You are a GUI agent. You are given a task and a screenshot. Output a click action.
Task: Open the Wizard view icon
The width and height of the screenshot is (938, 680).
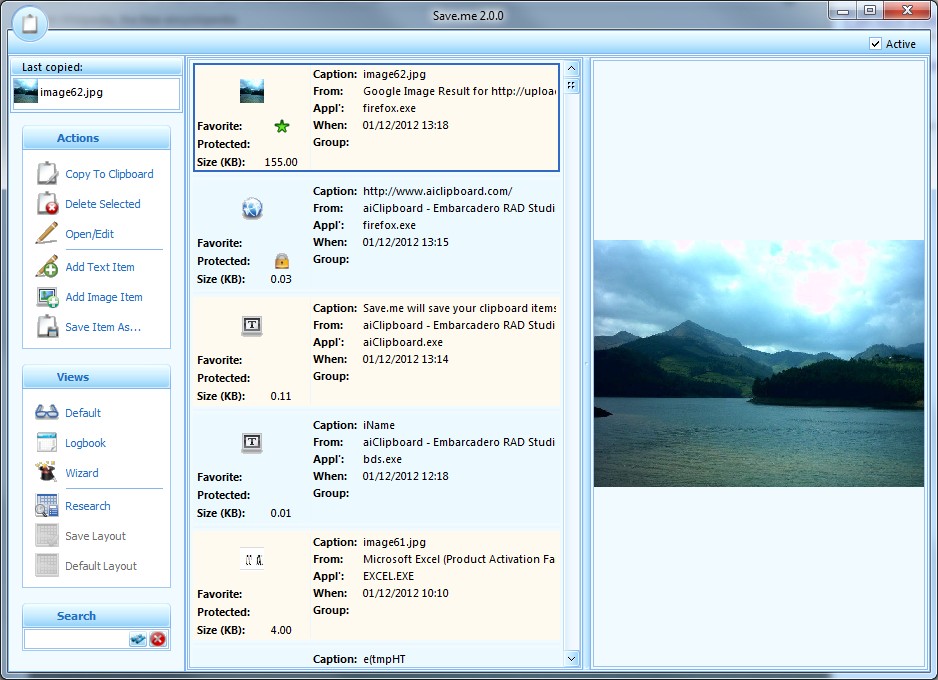tap(47, 473)
